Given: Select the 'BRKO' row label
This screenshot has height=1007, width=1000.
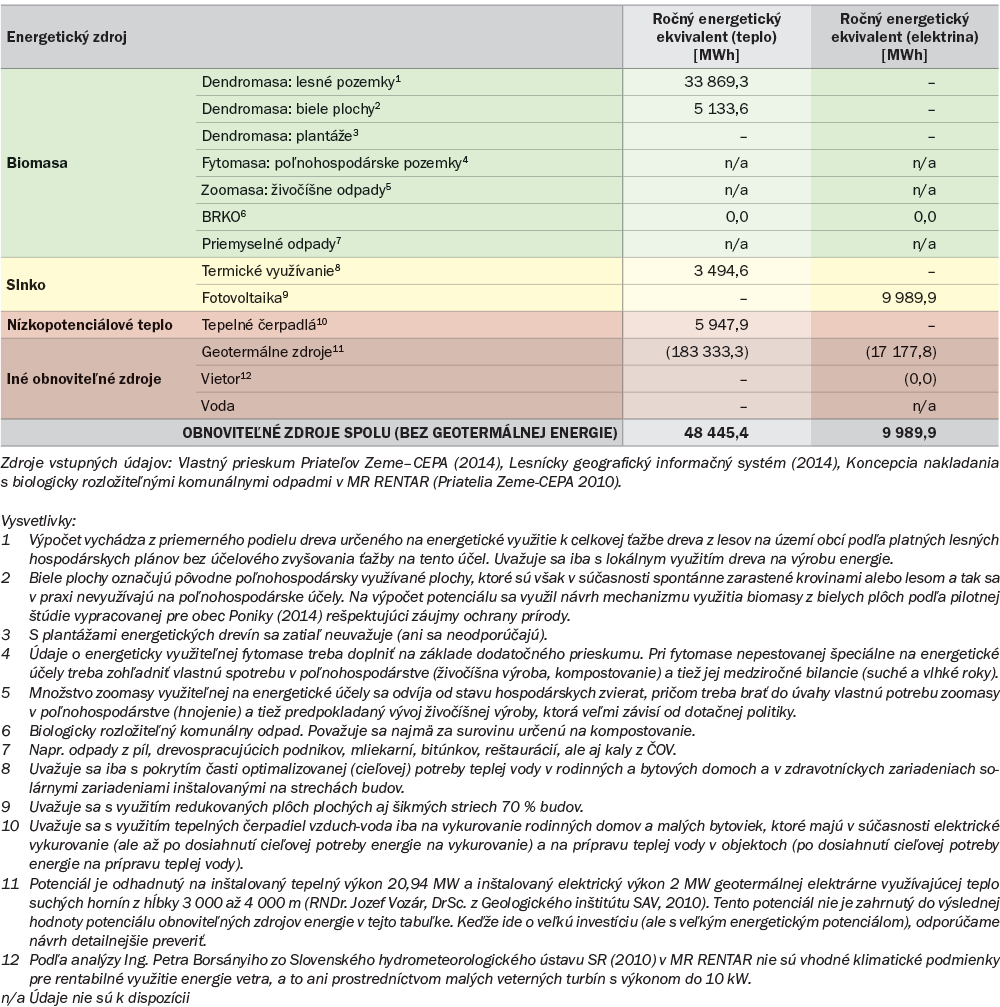Looking at the screenshot, I should (x=224, y=216).
